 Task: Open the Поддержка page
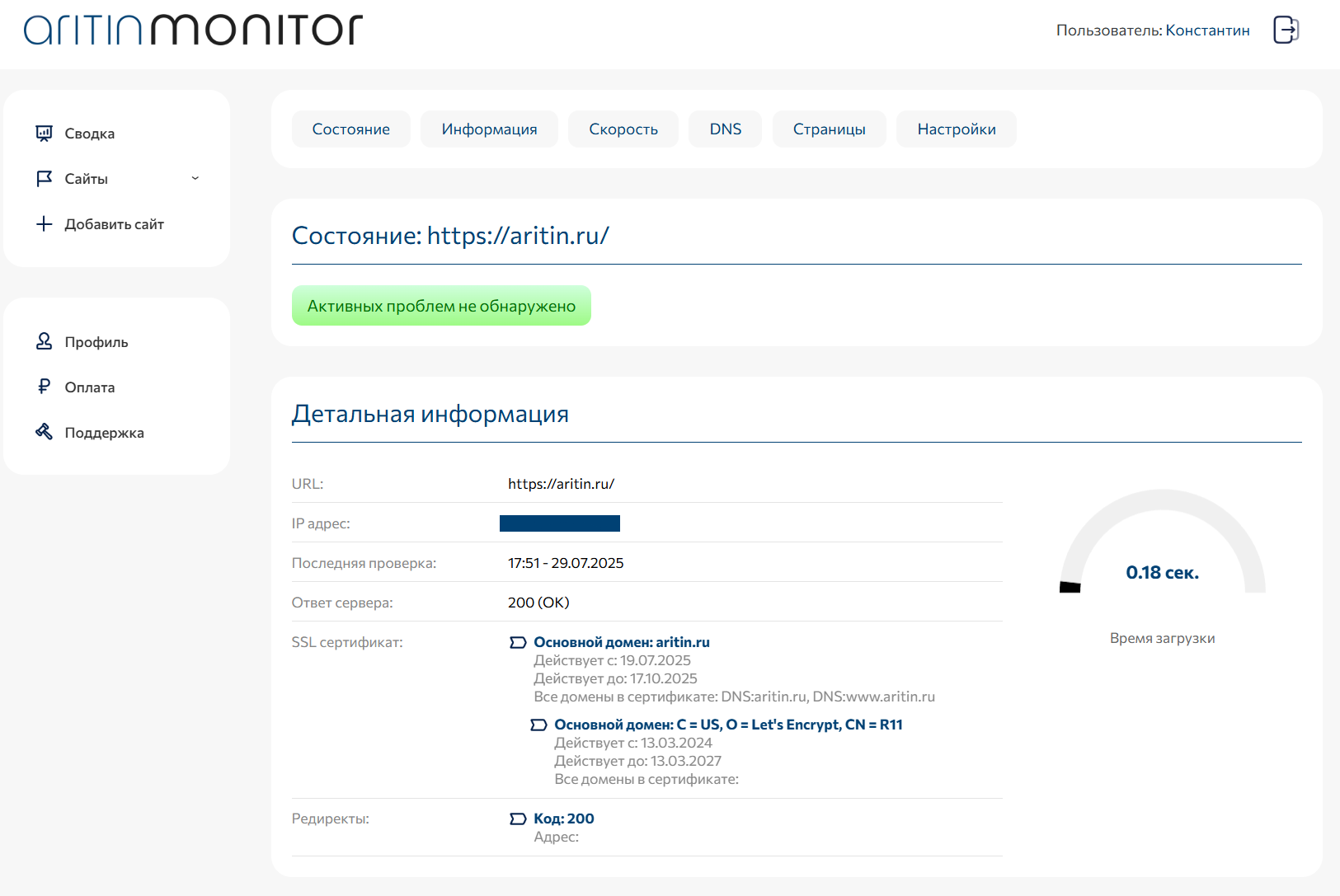pos(105,433)
